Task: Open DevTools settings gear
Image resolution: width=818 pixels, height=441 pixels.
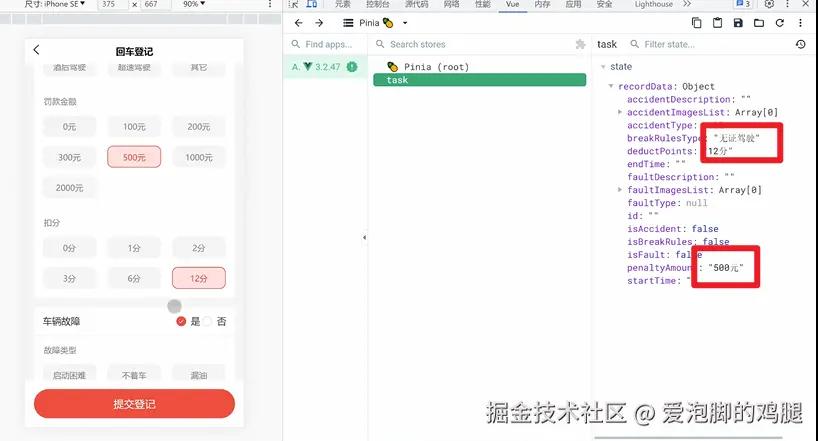Action: click(769, 4)
